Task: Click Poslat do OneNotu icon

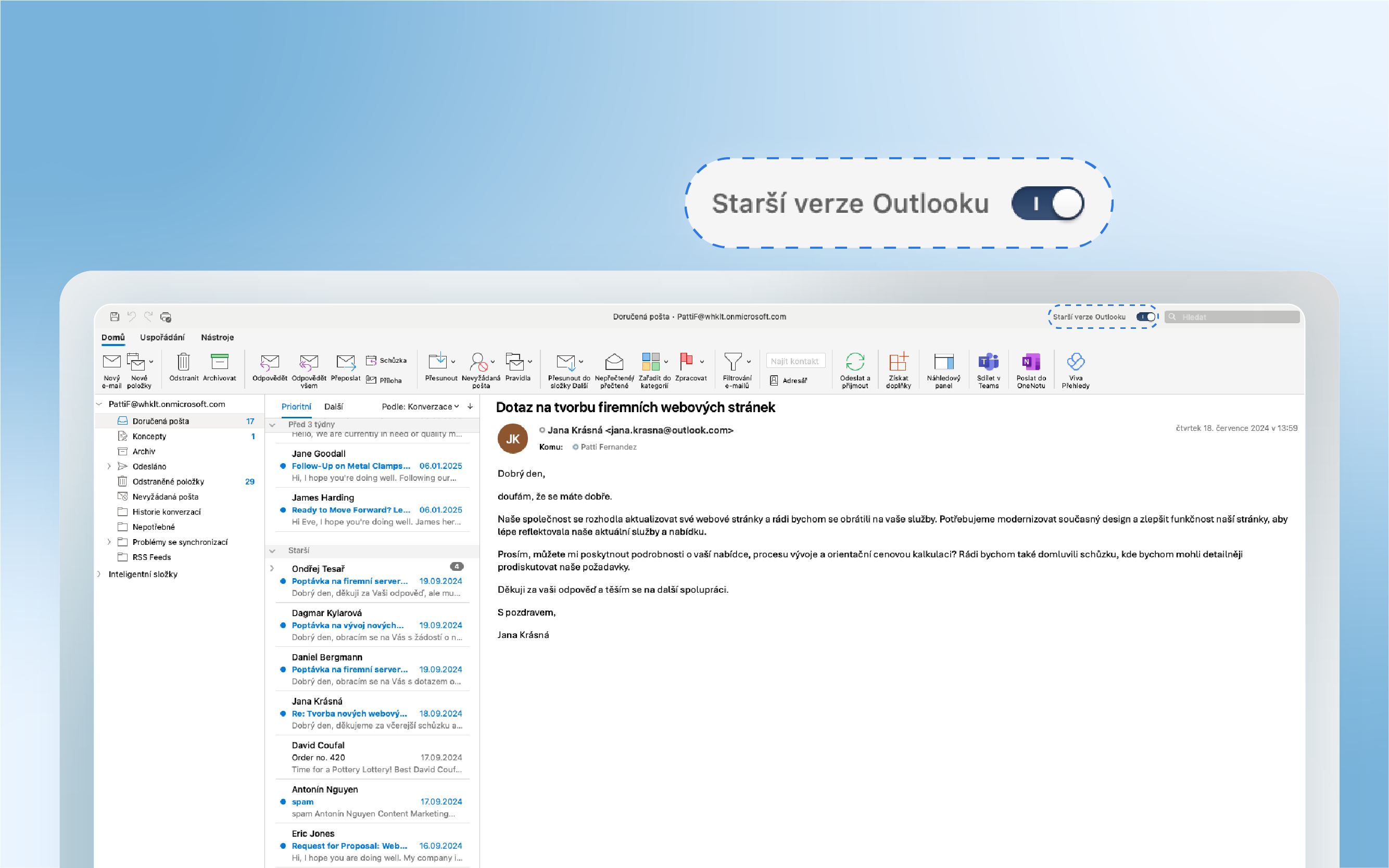Action: click(1031, 362)
